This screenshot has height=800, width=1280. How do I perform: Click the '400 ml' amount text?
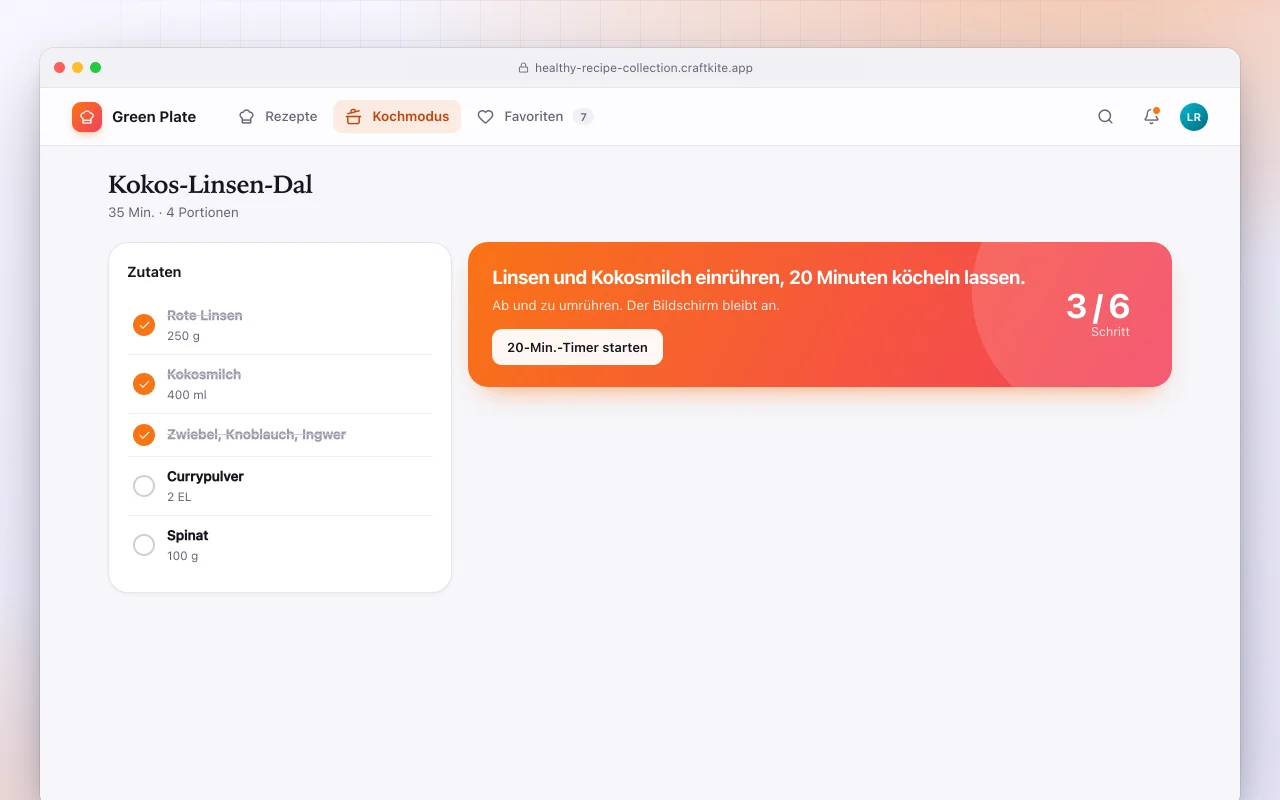tap(187, 395)
